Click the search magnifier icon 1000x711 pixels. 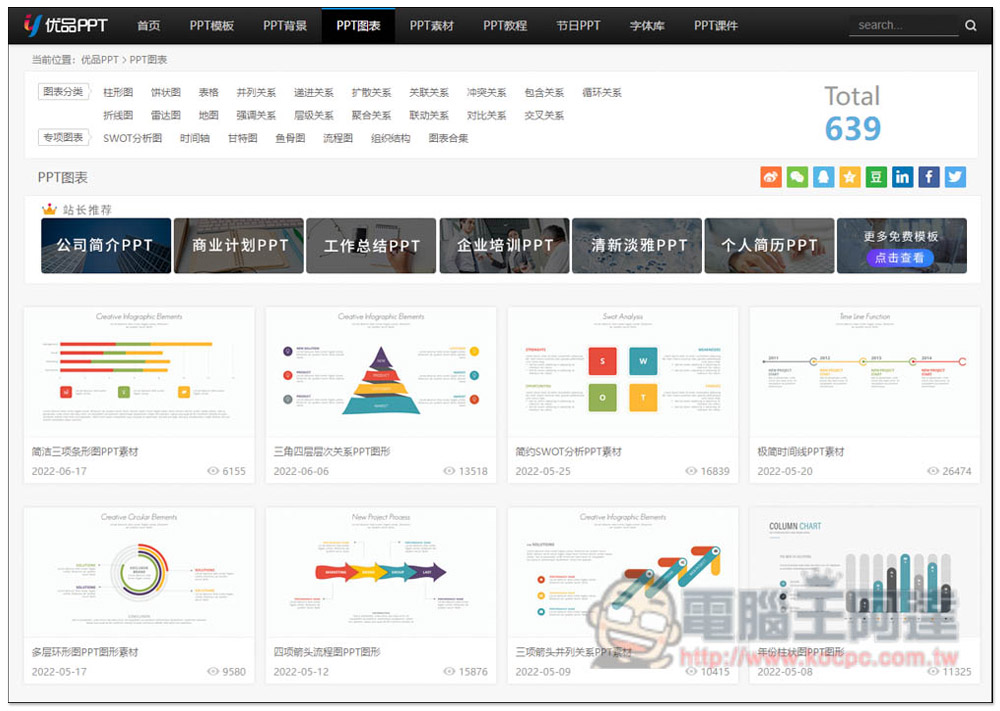click(x=971, y=26)
